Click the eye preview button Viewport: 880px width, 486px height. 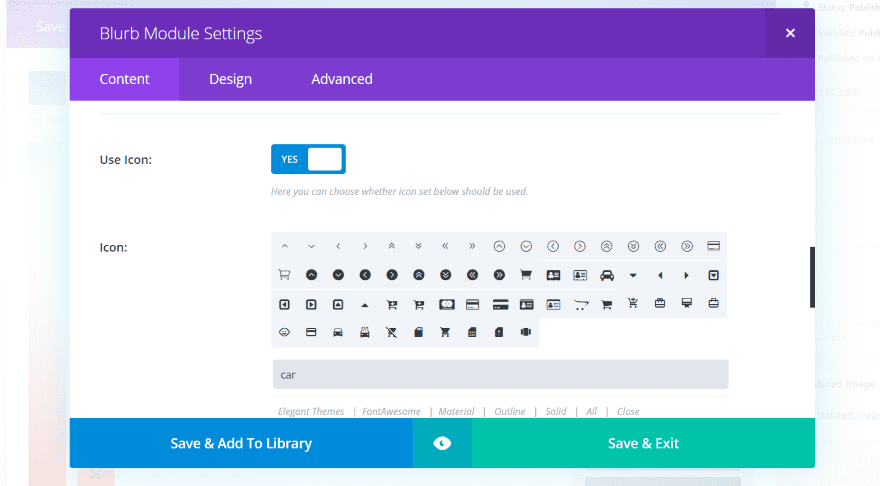(x=442, y=443)
